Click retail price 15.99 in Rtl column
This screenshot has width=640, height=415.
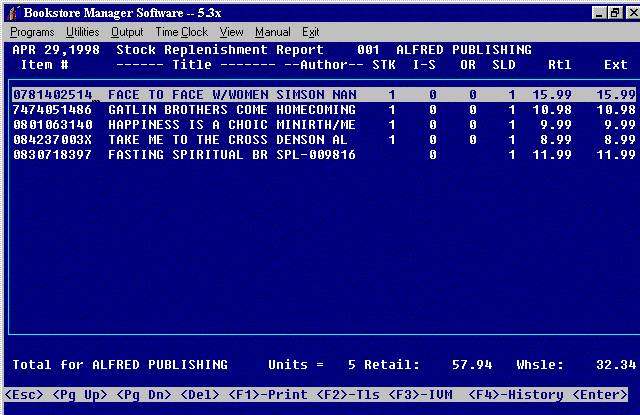click(x=552, y=95)
